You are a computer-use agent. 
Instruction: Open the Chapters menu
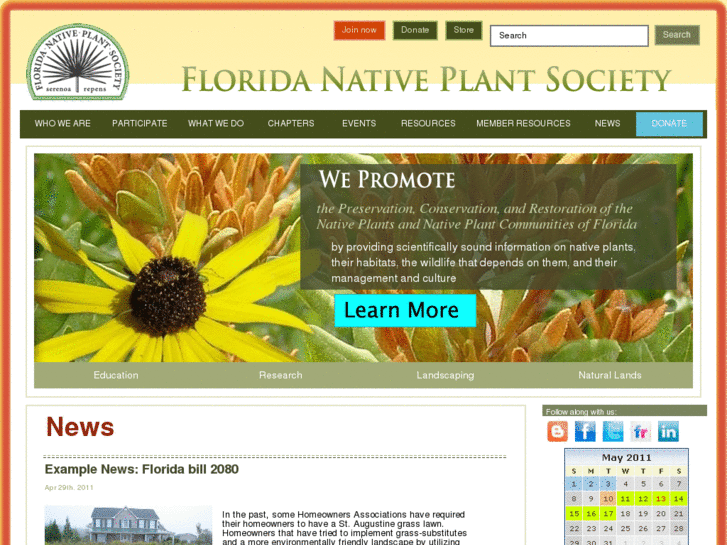coord(291,124)
